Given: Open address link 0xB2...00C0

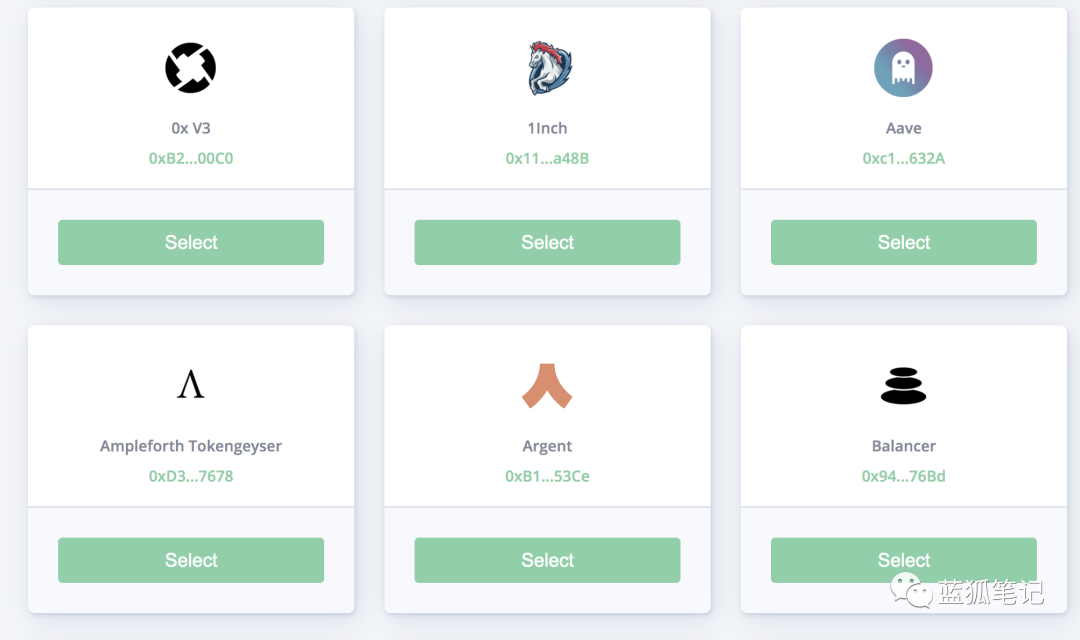Looking at the screenshot, I should tap(191, 158).
